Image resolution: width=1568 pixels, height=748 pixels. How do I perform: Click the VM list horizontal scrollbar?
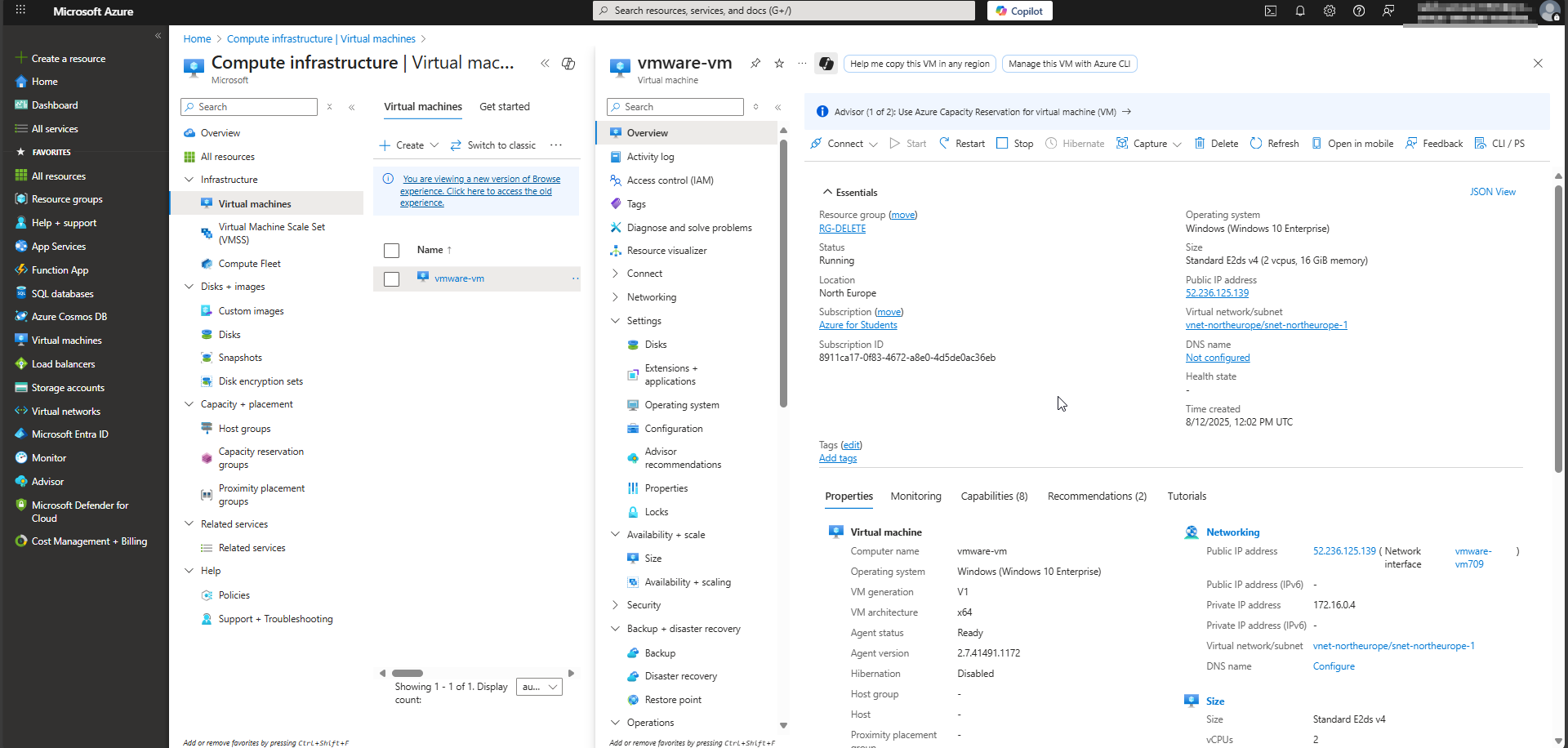pos(408,674)
